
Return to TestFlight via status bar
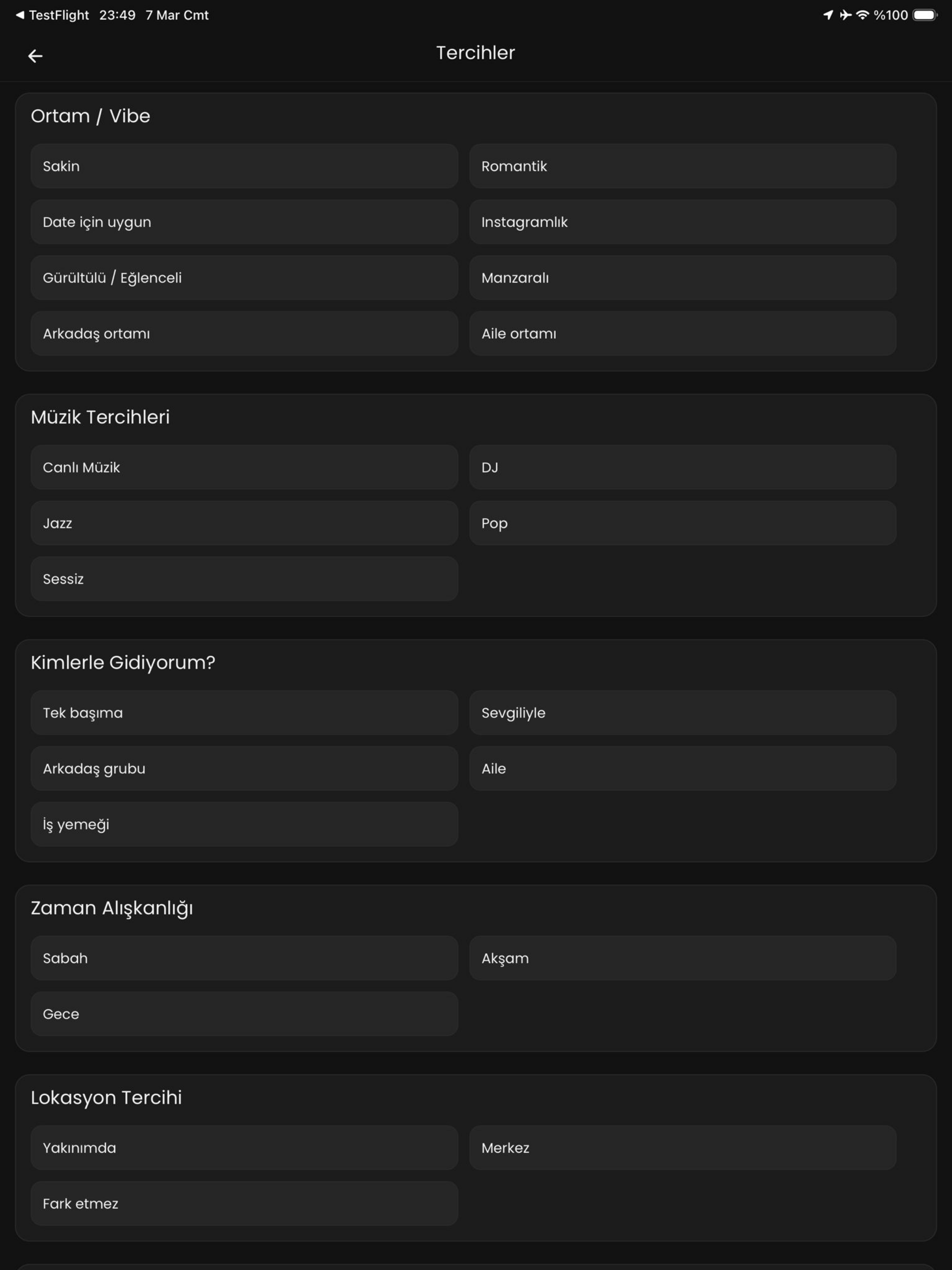point(52,15)
